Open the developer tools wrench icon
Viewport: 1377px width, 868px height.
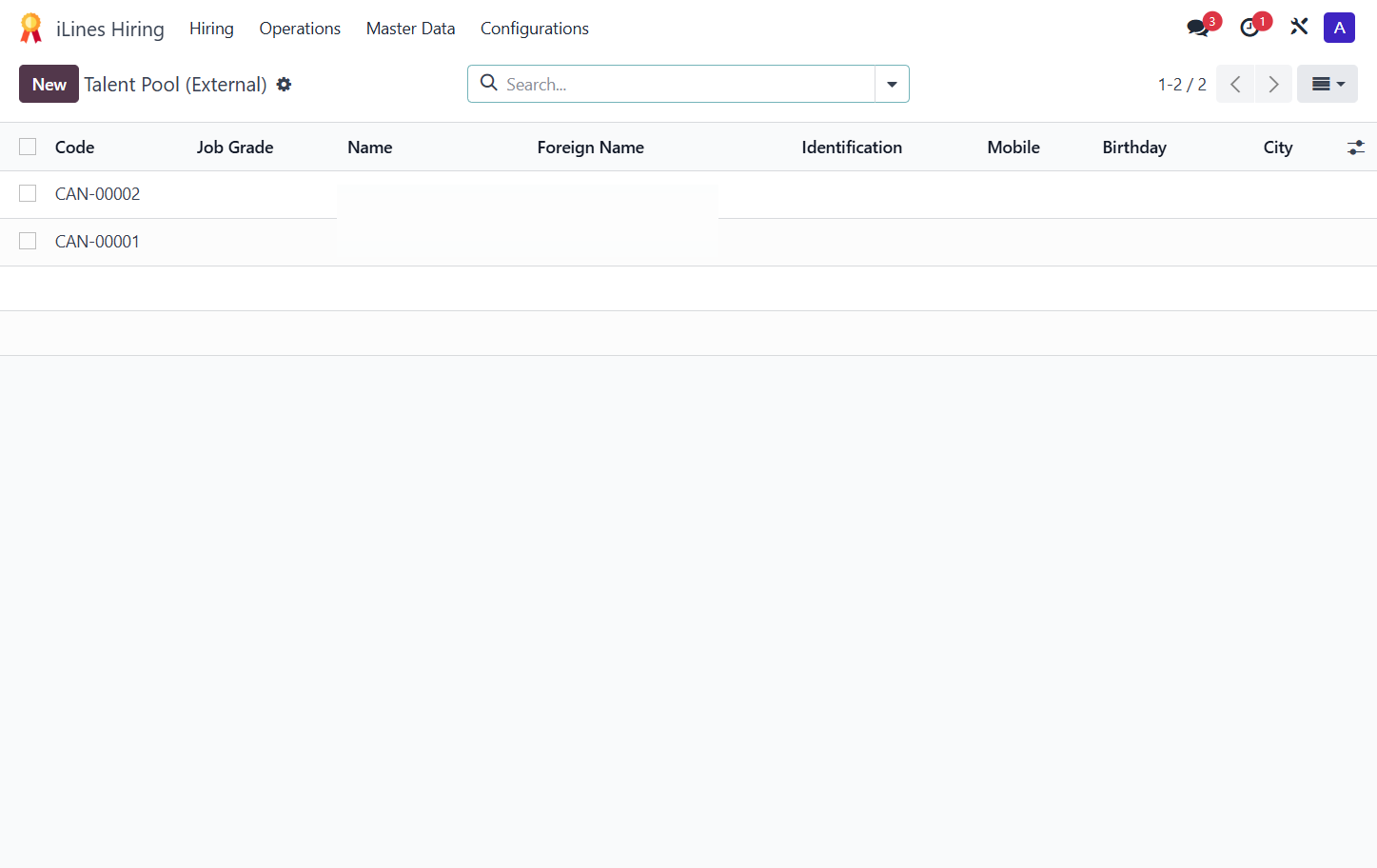pyautogui.click(x=1299, y=27)
